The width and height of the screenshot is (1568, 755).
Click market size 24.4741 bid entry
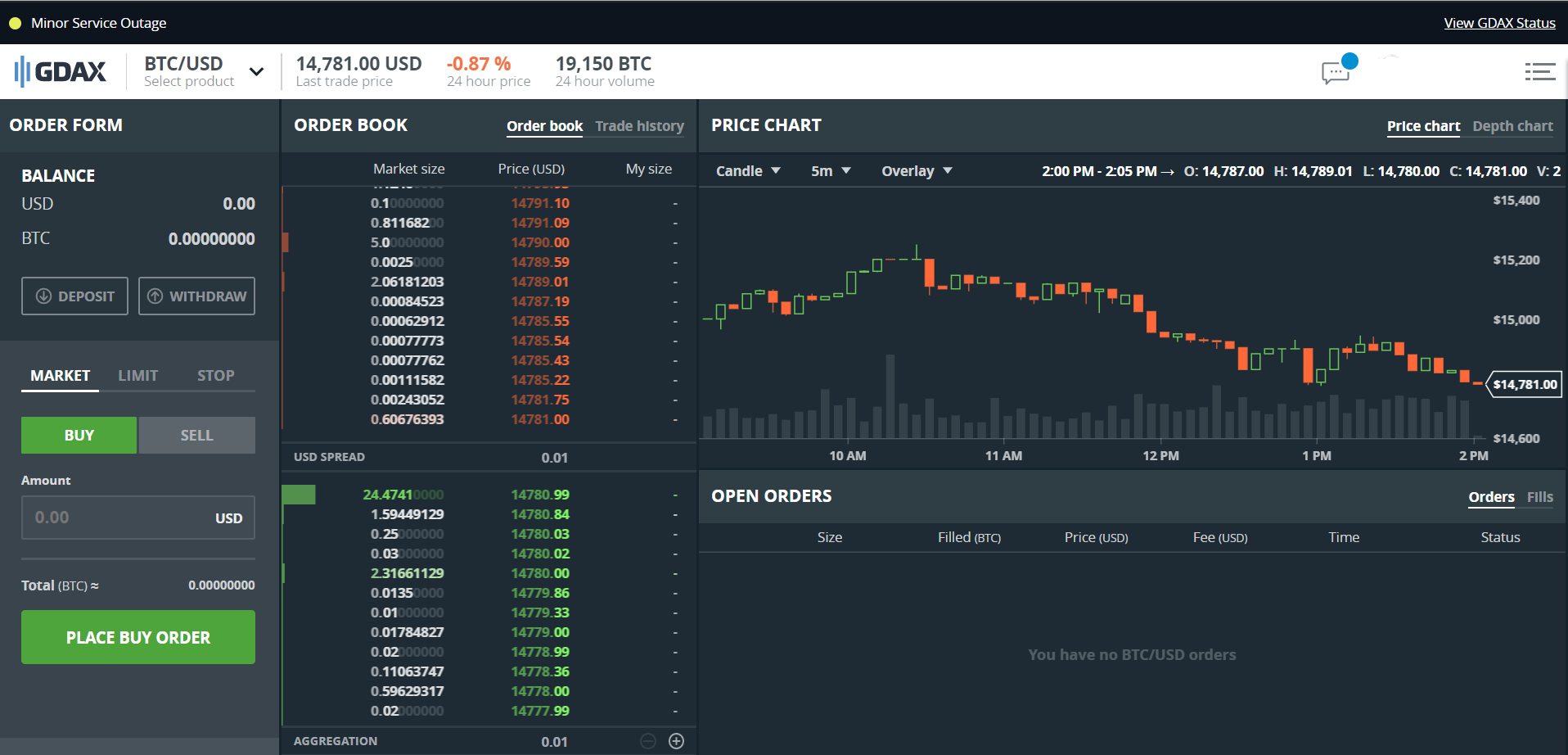tap(403, 495)
